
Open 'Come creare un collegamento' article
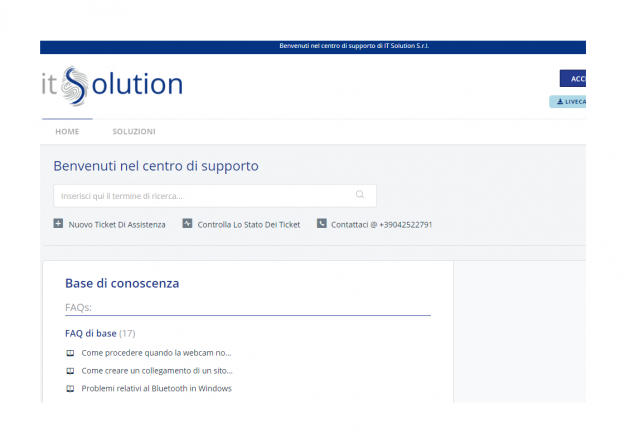pos(156,371)
